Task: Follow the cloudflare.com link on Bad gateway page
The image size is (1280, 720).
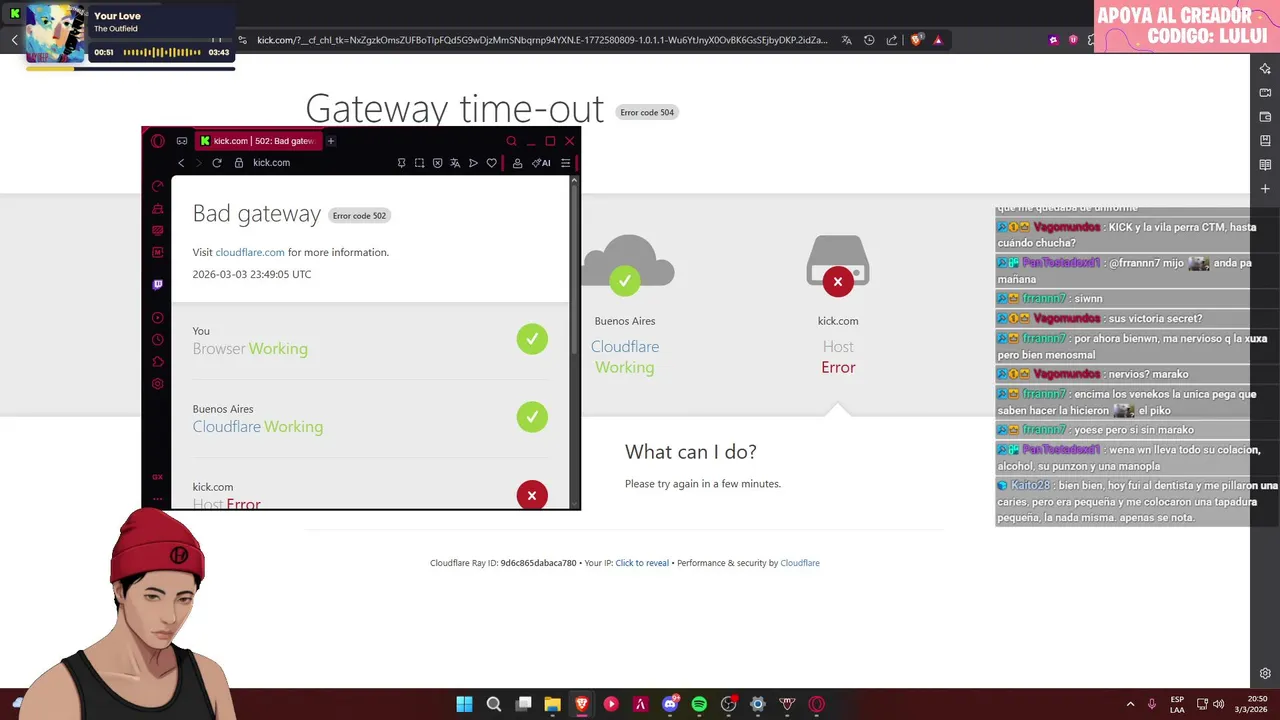Action: coord(250,252)
